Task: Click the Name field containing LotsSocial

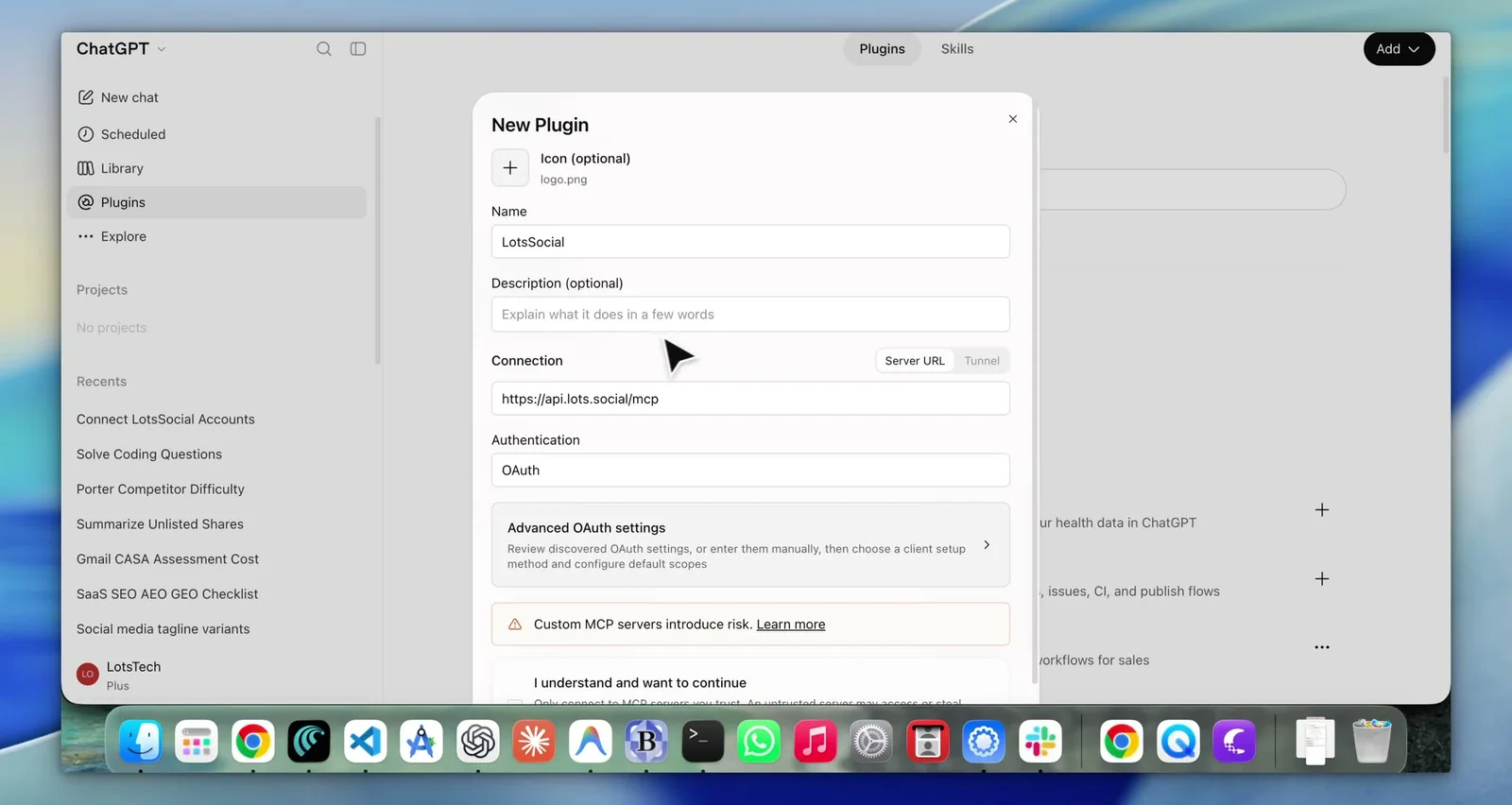Action: tap(750, 242)
